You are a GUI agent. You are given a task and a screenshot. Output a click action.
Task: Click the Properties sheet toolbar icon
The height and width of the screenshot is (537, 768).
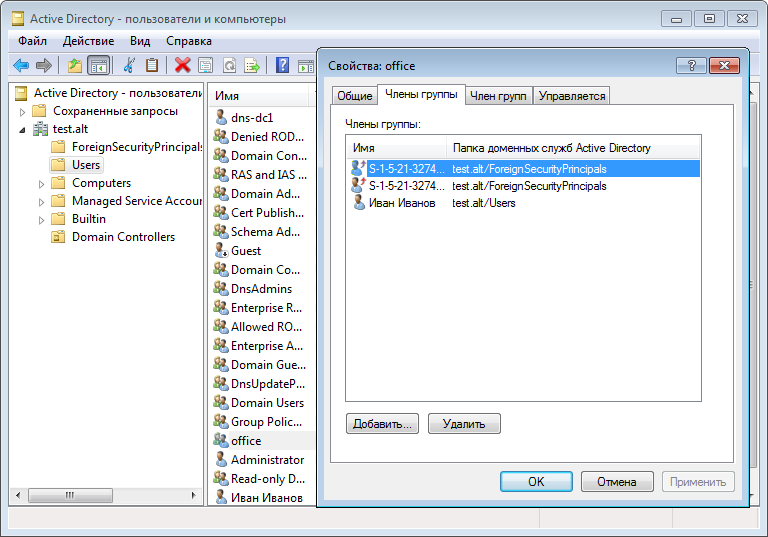click(x=206, y=65)
